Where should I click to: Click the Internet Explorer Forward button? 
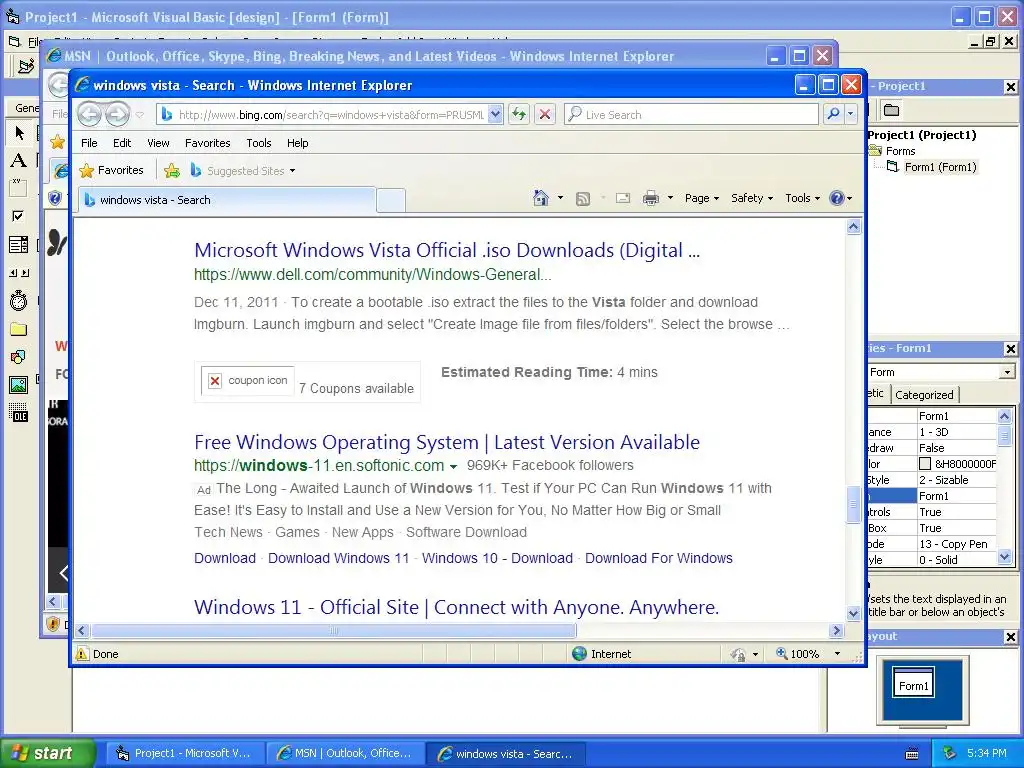pyautogui.click(x=118, y=114)
